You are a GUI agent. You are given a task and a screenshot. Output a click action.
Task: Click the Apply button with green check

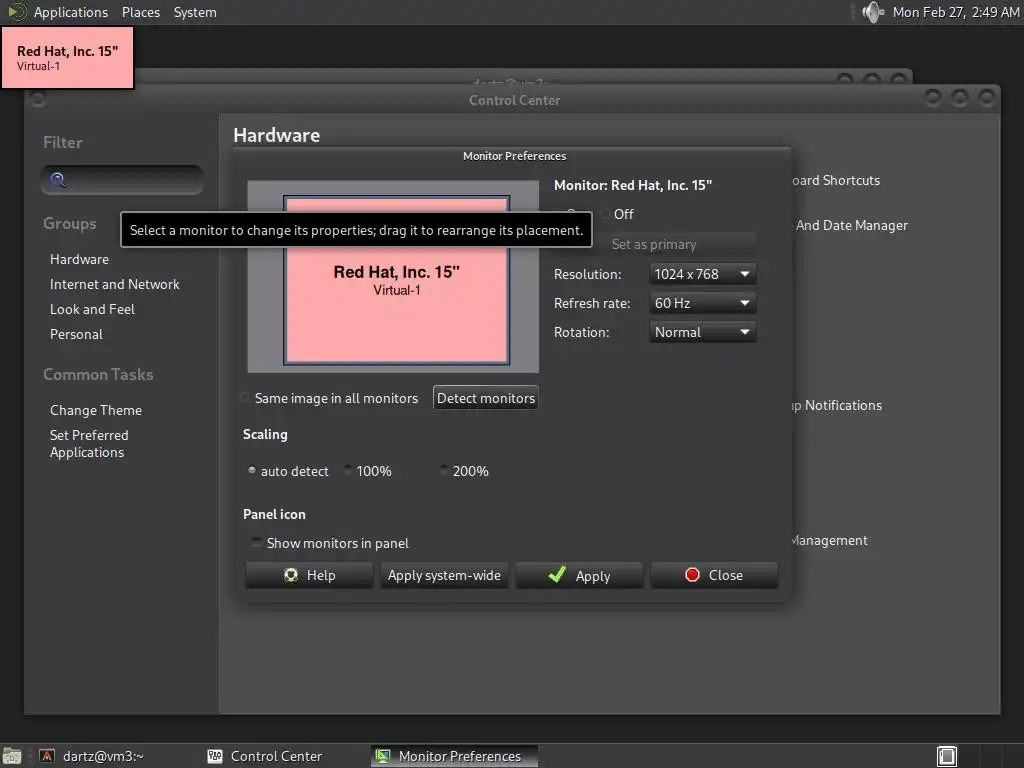click(579, 575)
